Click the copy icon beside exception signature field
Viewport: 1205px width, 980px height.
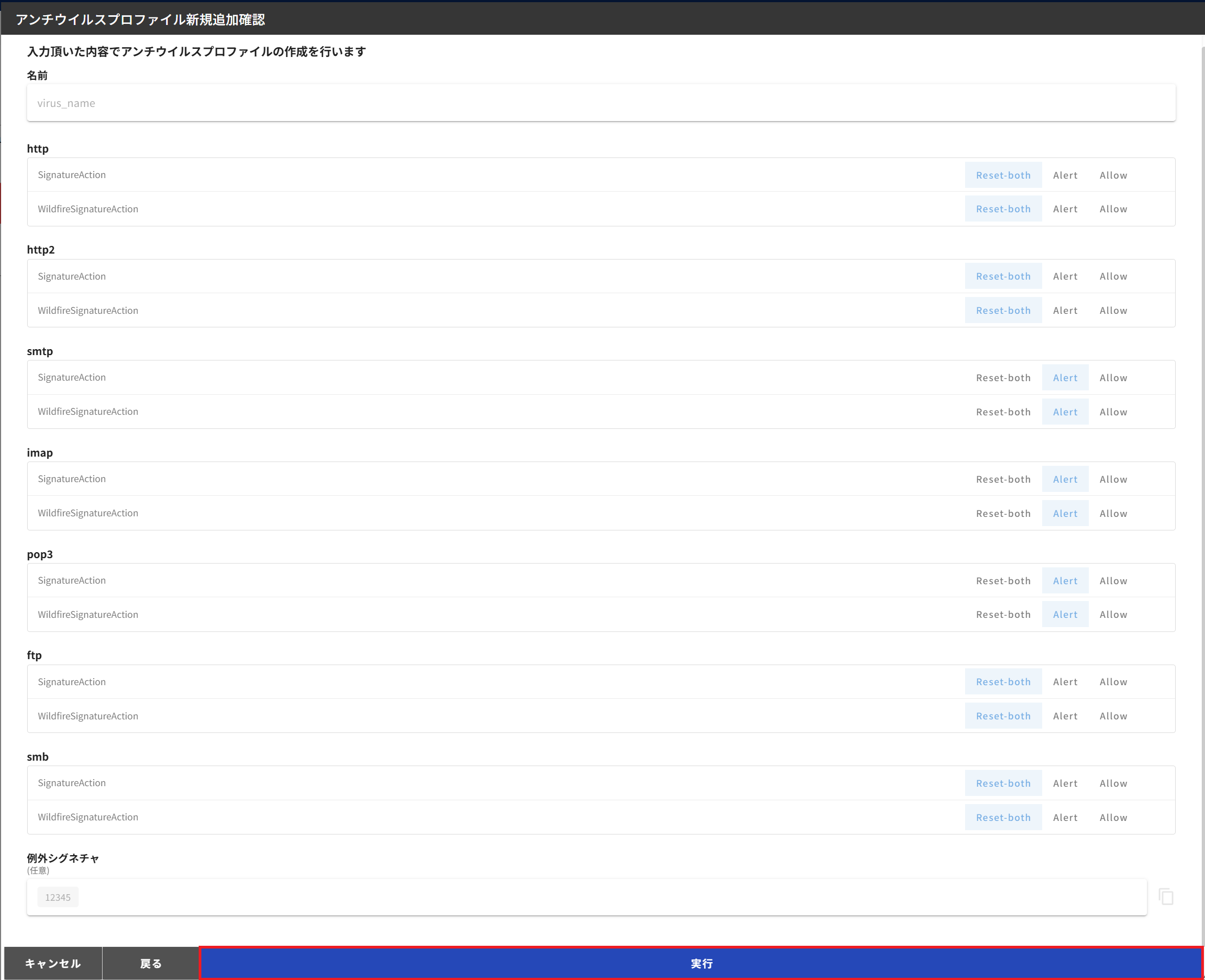1166,896
